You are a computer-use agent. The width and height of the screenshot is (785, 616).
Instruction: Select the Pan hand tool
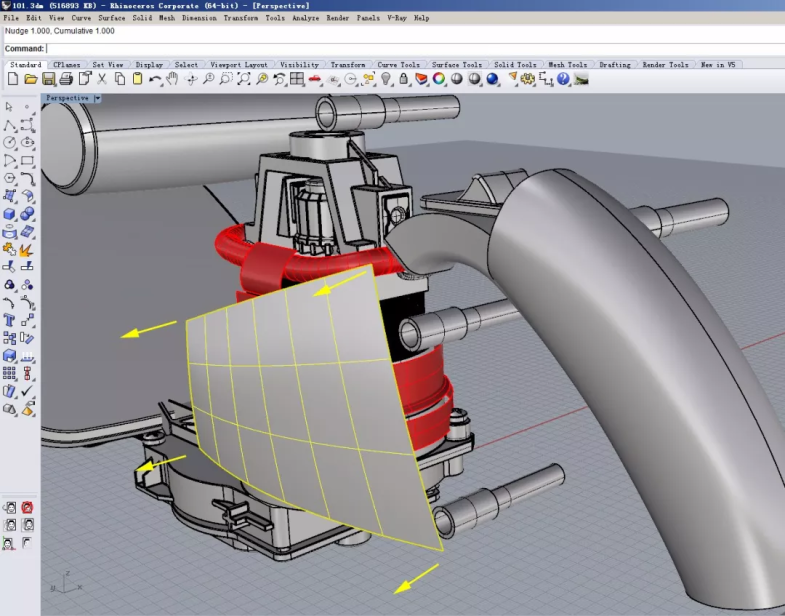click(172, 79)
